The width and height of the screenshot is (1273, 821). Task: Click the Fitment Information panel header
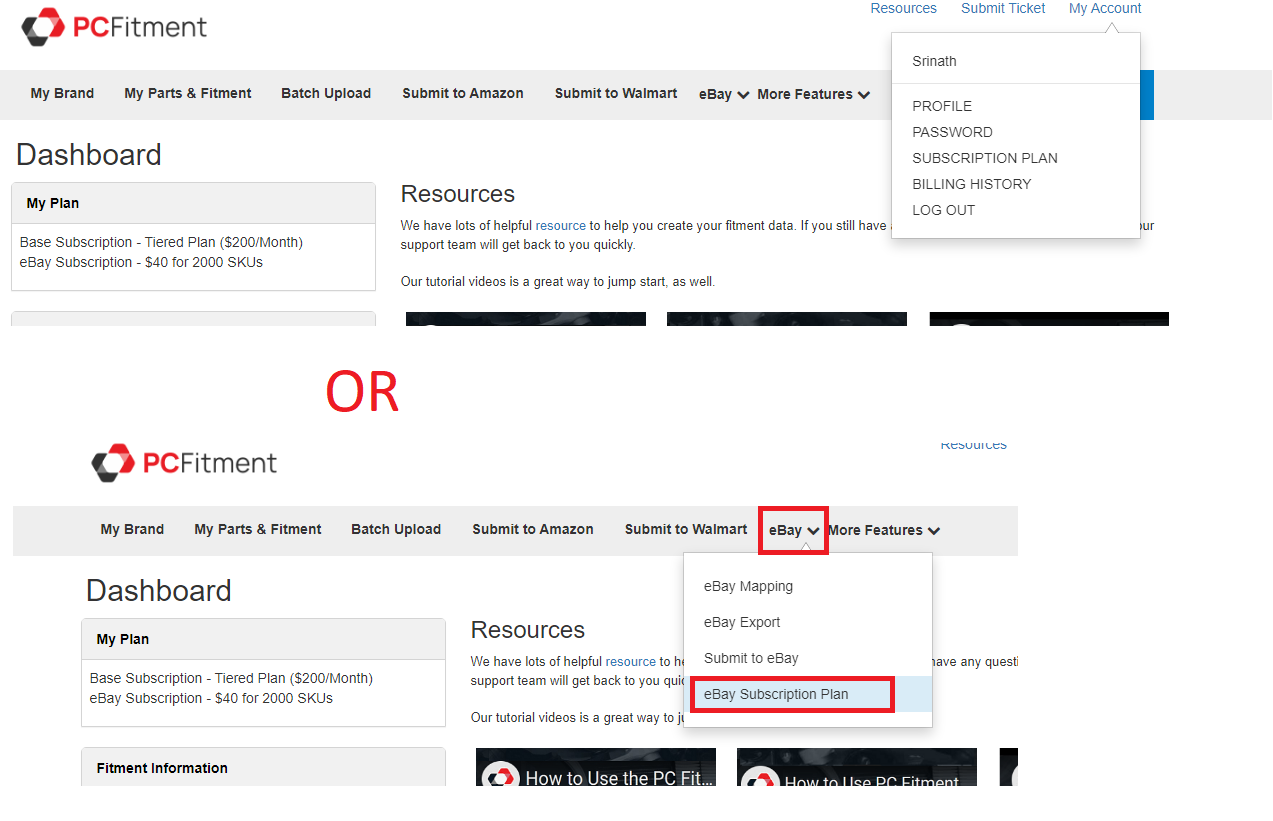pyautogui.click(x=162, y=768)
